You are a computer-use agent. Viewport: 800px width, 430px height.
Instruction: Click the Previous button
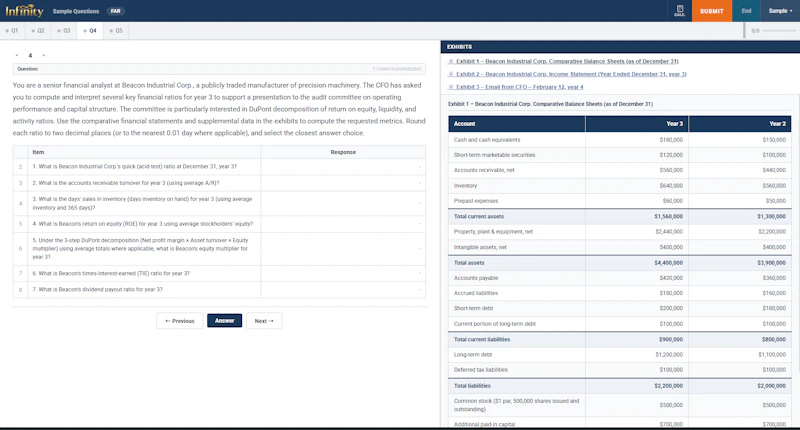(180, 321)
